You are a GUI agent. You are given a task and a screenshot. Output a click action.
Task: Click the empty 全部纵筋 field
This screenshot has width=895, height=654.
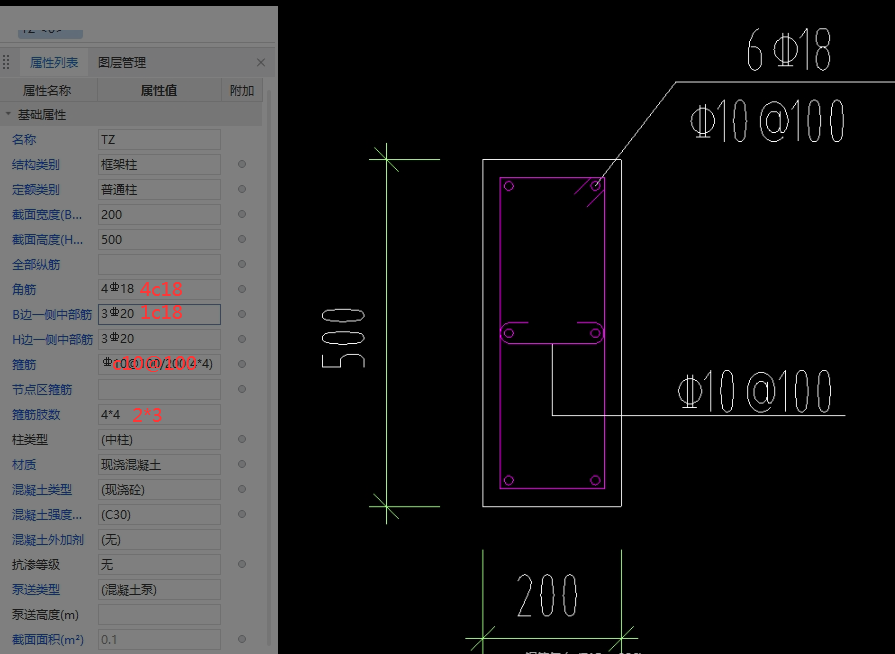tap(159, 265)
